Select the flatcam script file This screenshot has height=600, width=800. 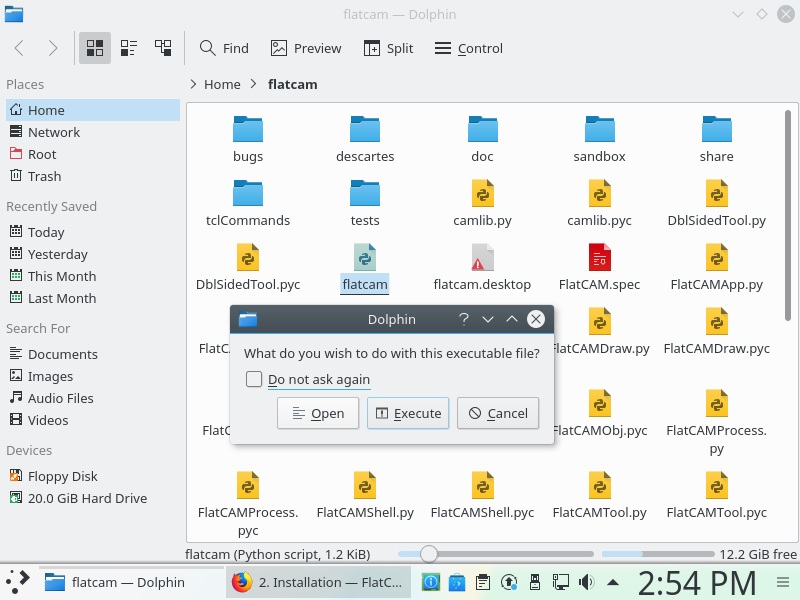click(x=365, y=267)
